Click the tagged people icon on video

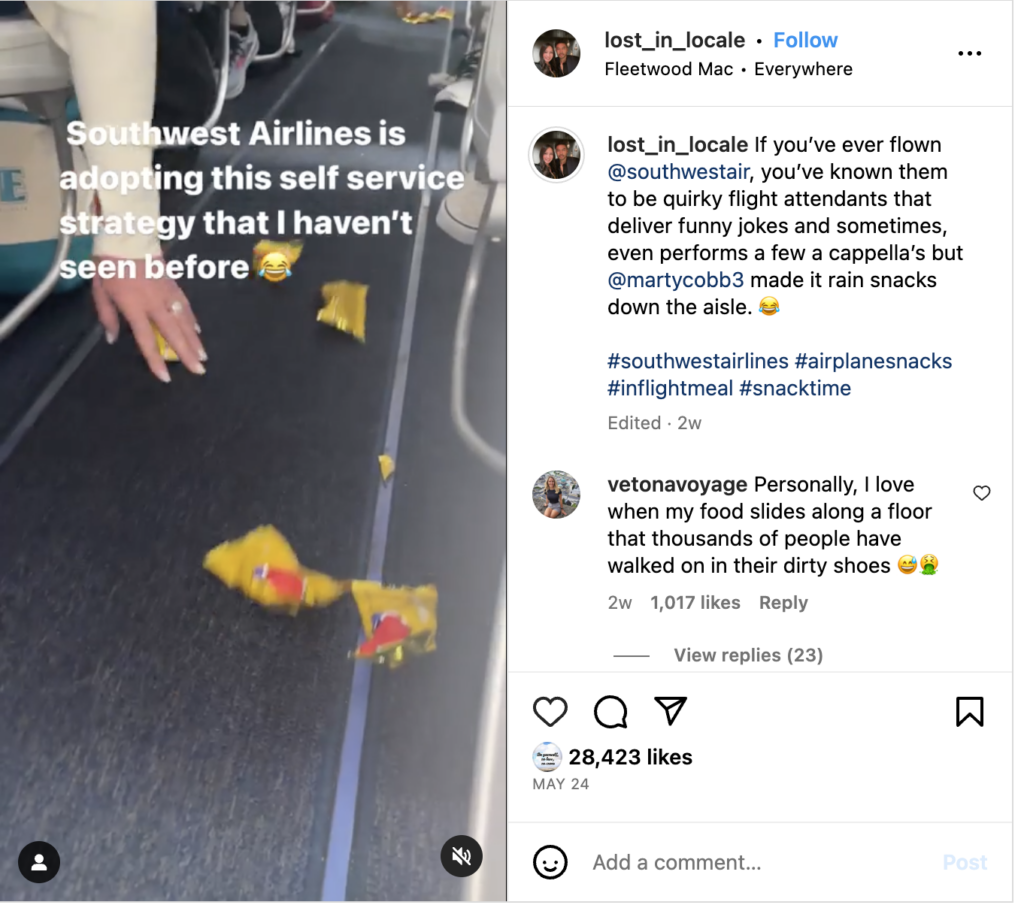point(39,862)
